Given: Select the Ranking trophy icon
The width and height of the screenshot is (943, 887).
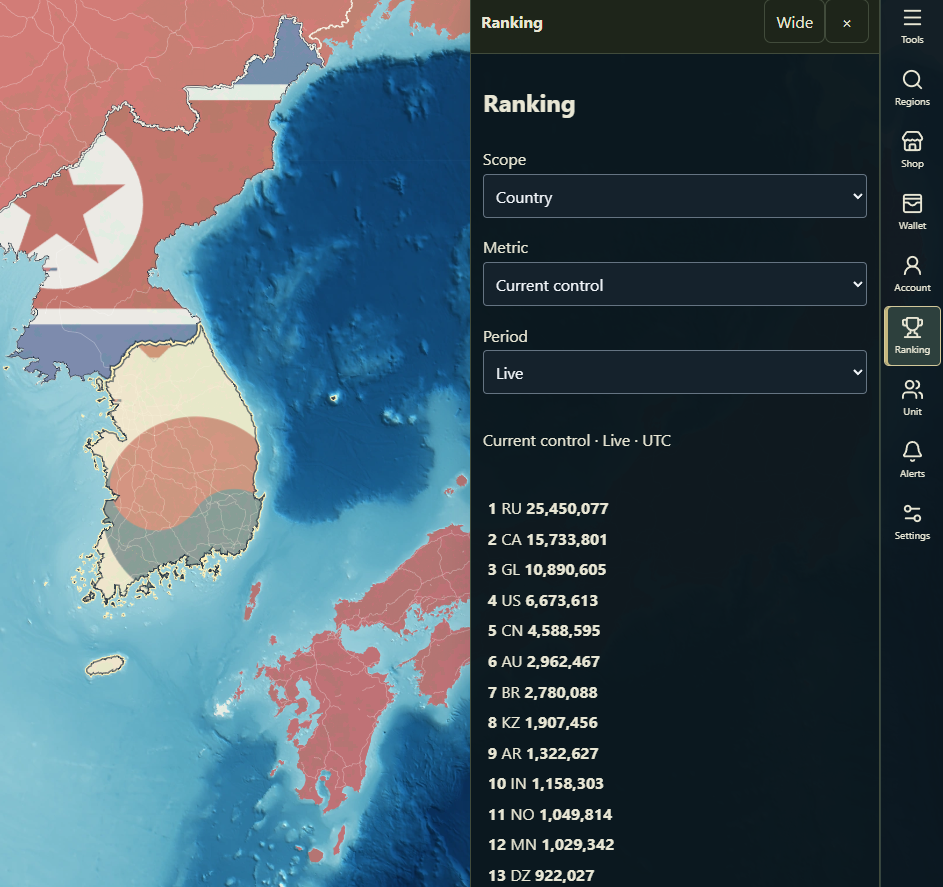Looking at the screenshot, I should [912, 336].
